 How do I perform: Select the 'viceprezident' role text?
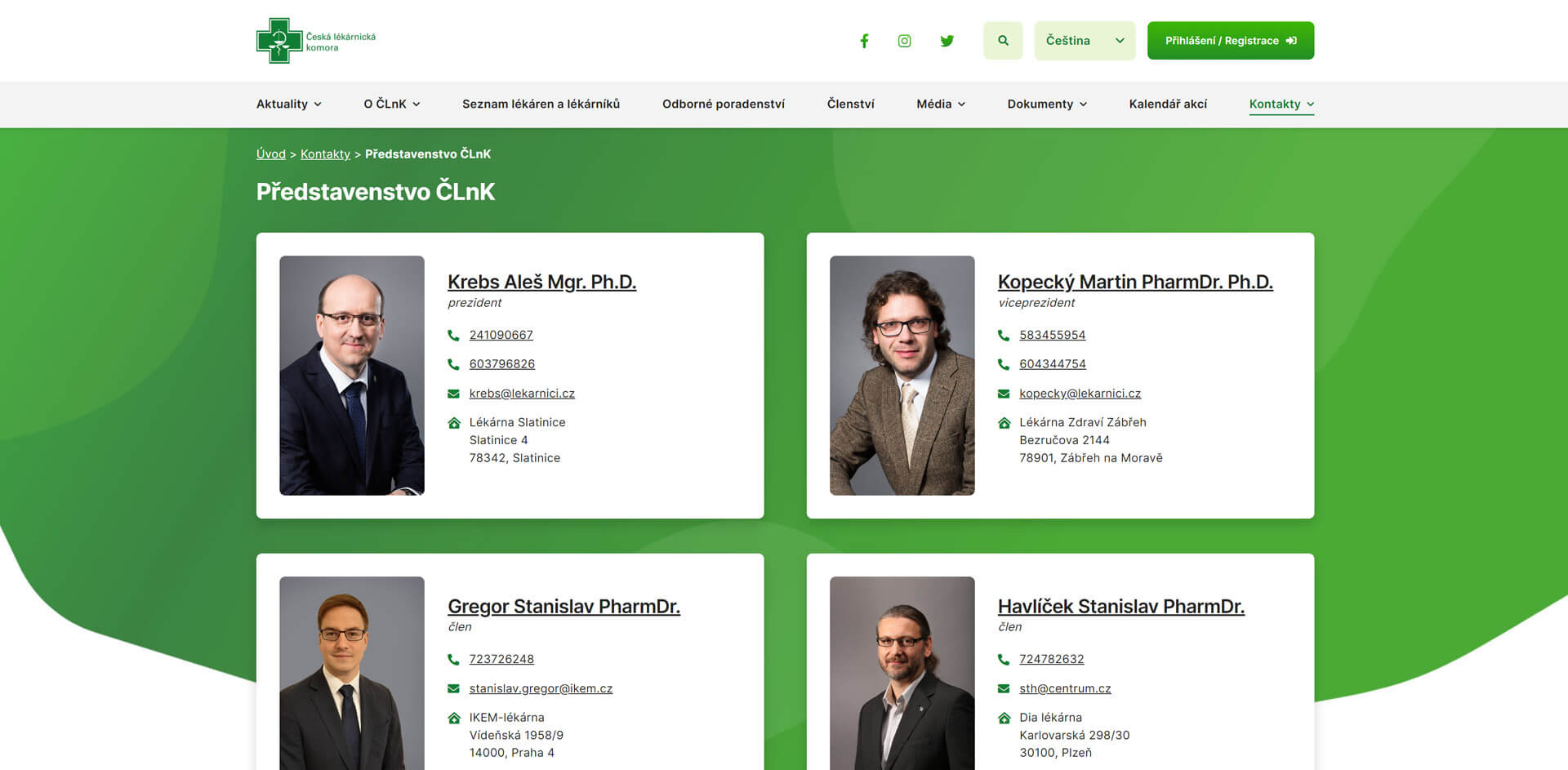(x=1036, y=303)
